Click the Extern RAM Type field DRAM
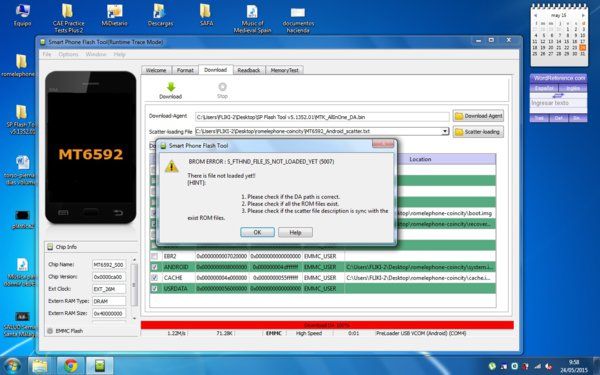600x375 pixels. click(x=109, y=302)
